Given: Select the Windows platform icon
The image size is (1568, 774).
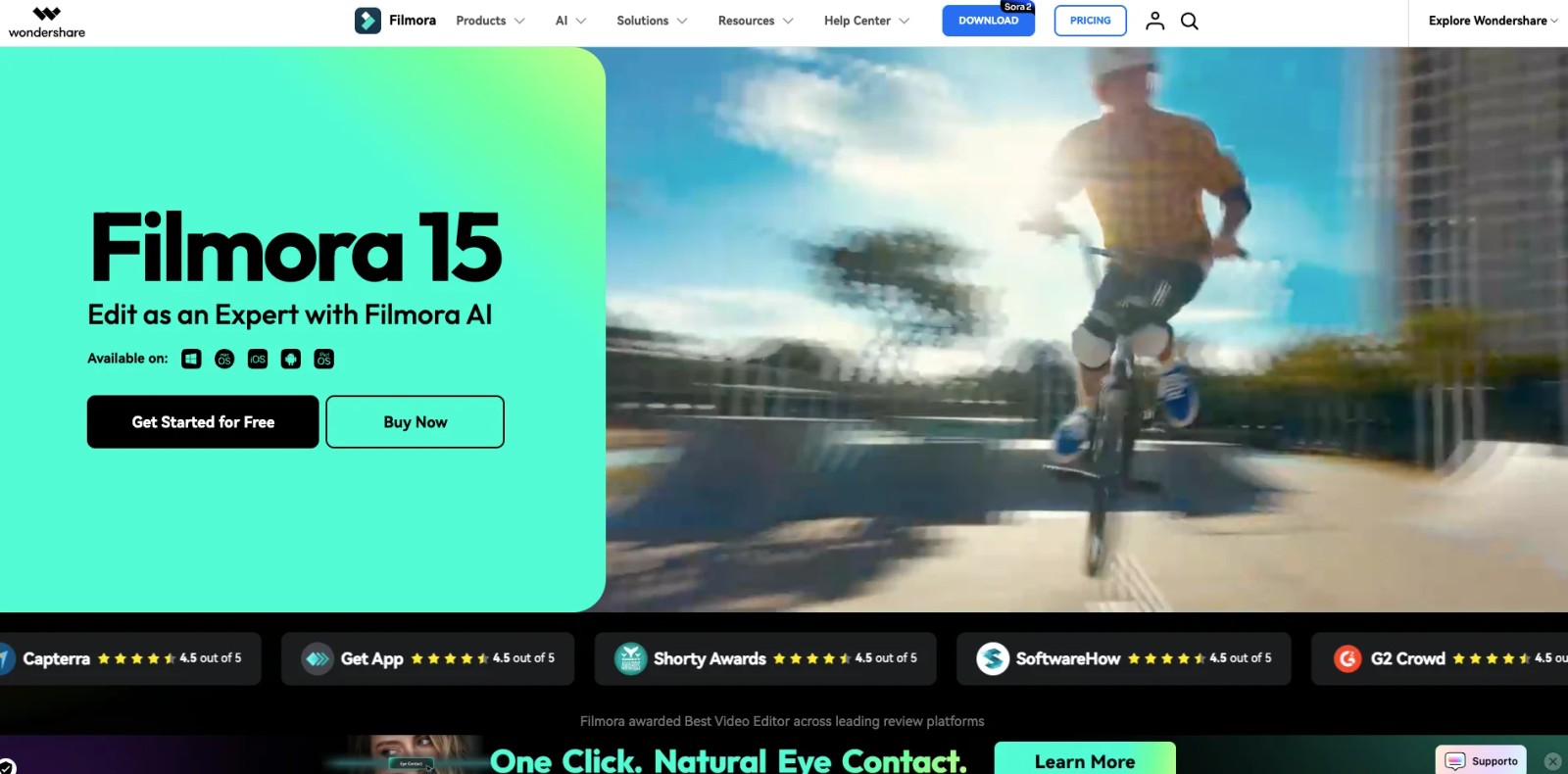Looking at the screenshot, I should [x=191, y=360].
